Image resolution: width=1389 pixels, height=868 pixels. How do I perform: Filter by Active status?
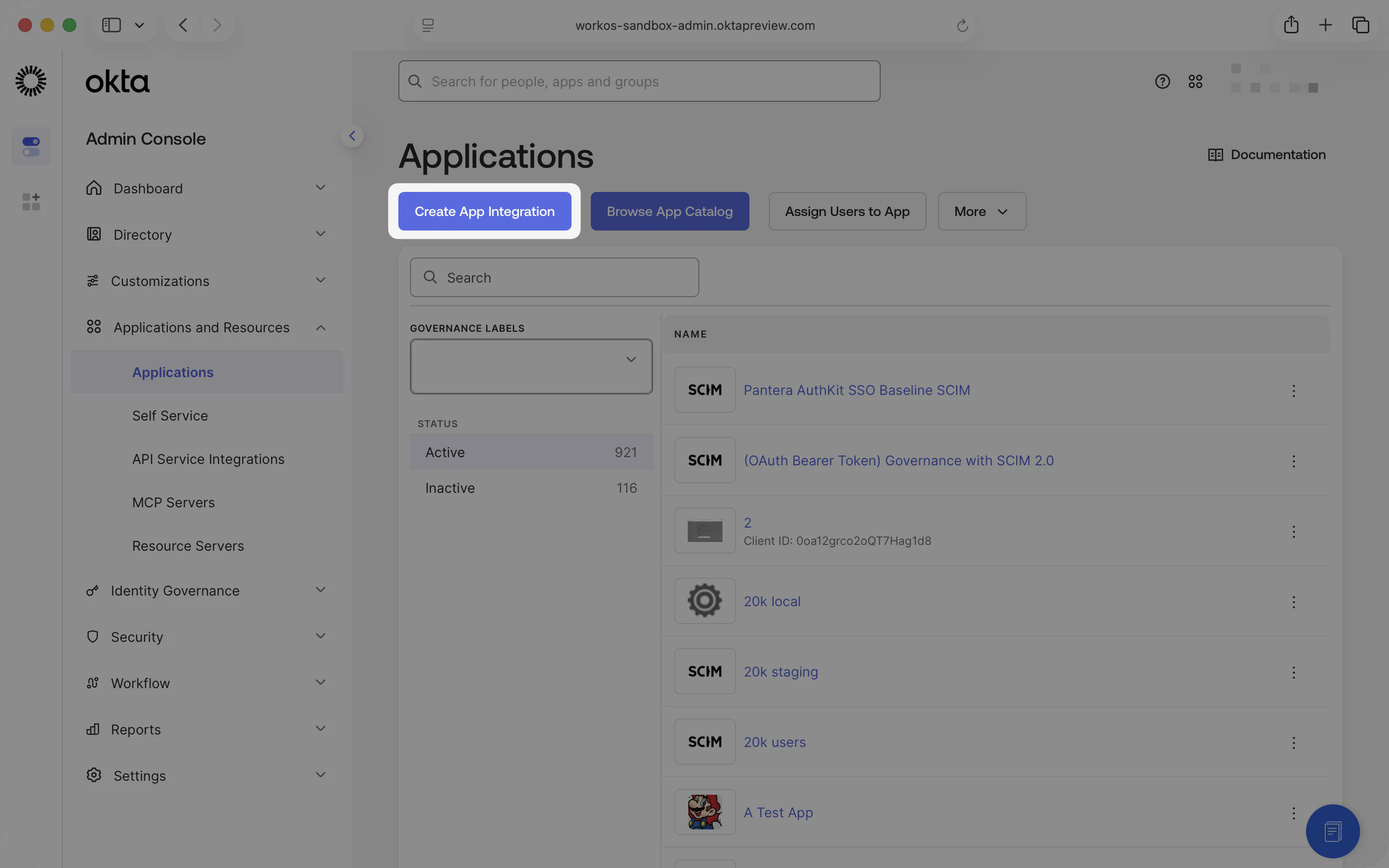point(531,452)
